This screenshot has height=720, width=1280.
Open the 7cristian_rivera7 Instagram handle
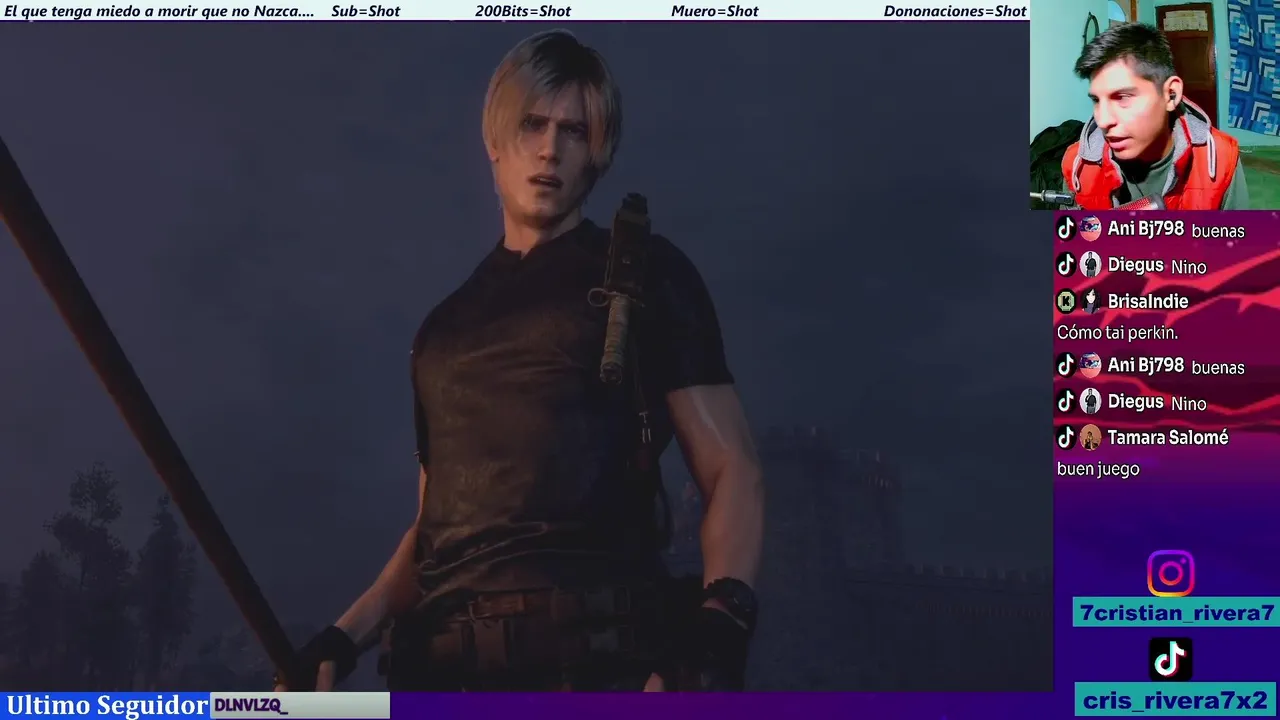pos(1177,613)
